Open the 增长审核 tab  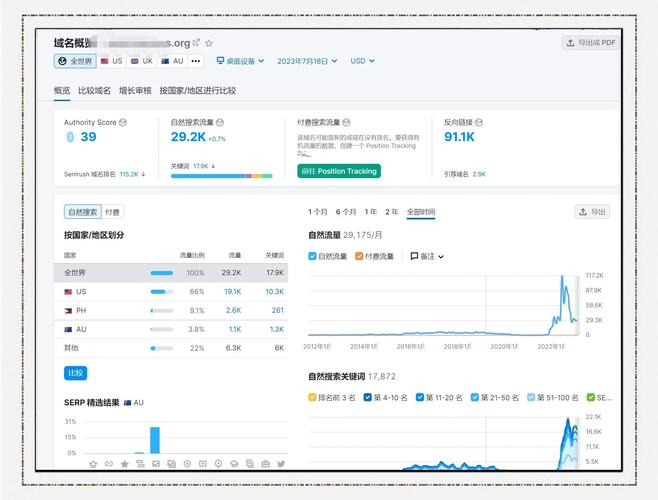[x=135, y=91]
